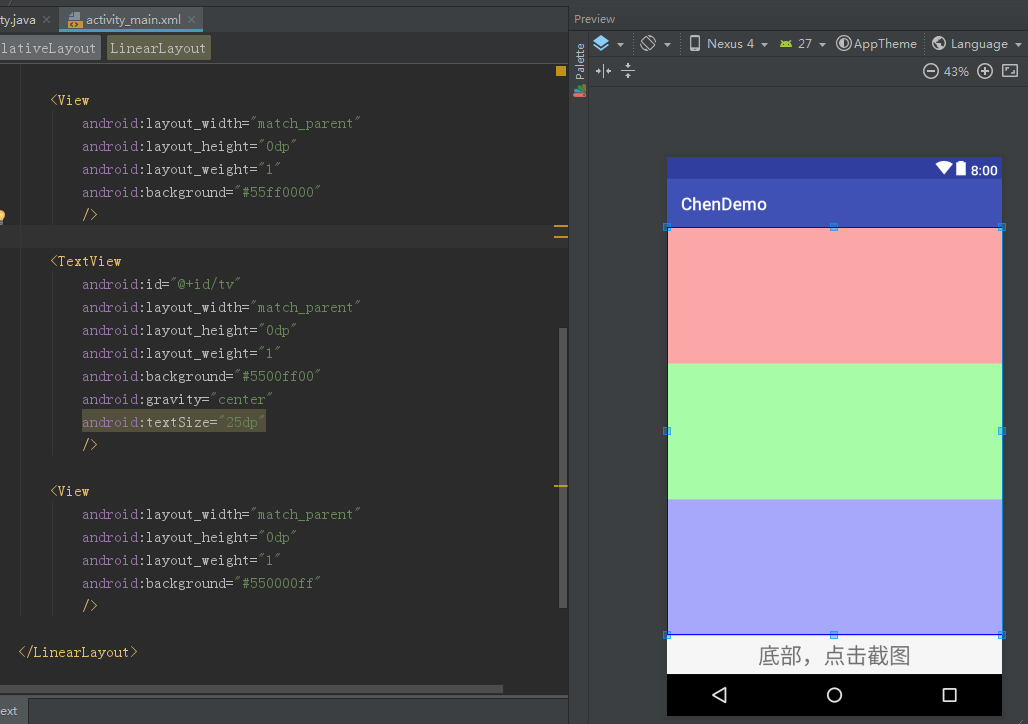The width and height of the screenshot is (1028, 724).
Task: Click the status bar clock 8:00
Action: pos(983,171)
